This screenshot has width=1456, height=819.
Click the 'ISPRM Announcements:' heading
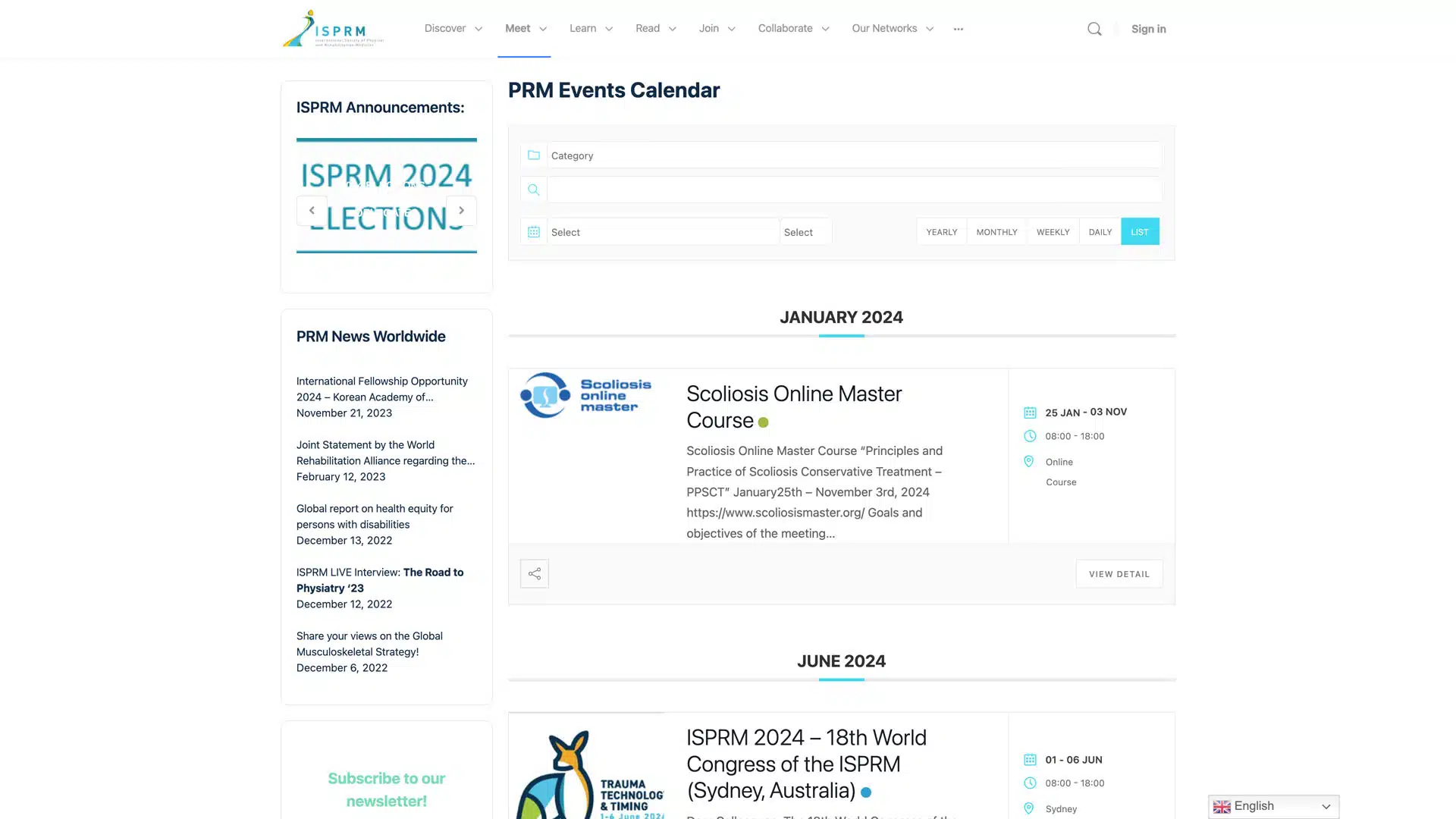(x=381, y=108)
